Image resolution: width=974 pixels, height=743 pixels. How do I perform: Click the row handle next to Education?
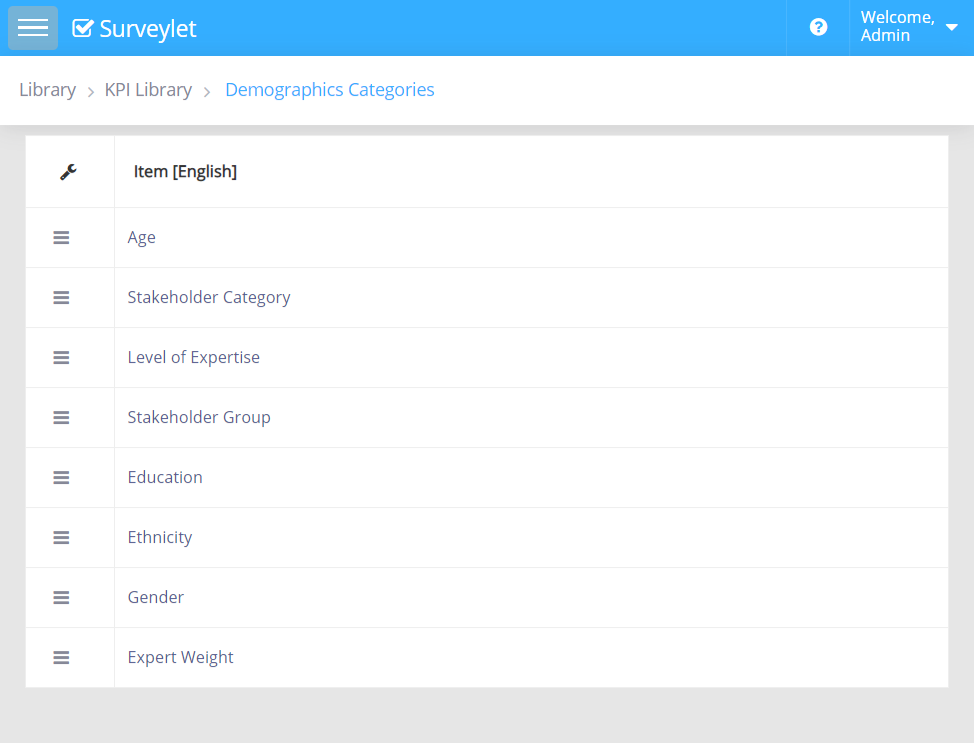[x=61, y=478]
